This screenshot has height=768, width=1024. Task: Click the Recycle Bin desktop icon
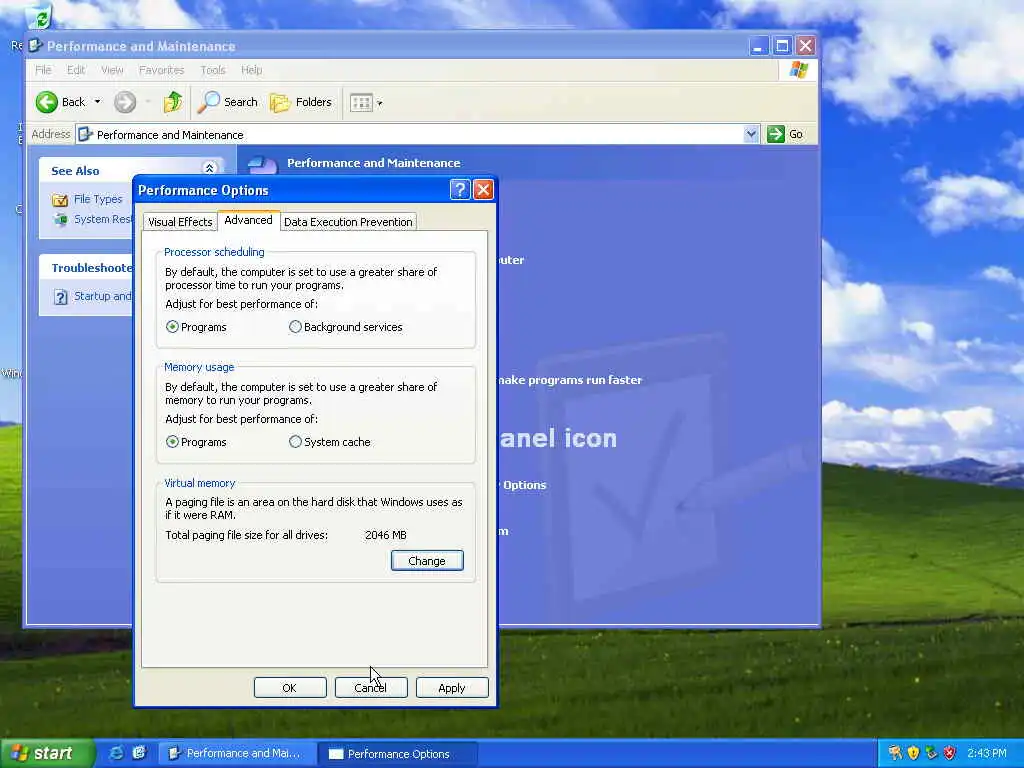[40, 18]
